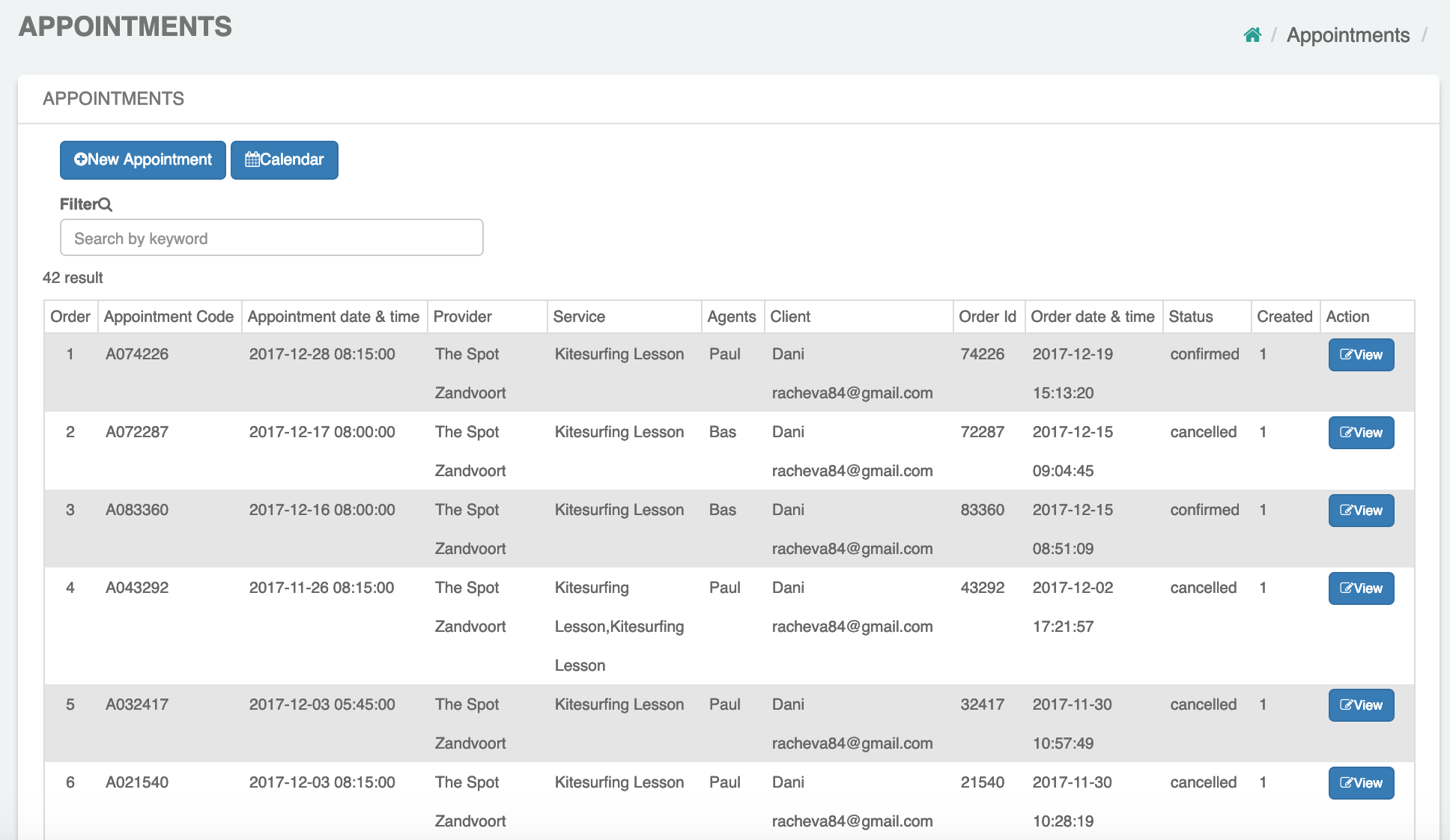Screen dimensions: 1450x840
Task: Open the Calendar view
Action: pyautogui.click(x=285, y=160)
